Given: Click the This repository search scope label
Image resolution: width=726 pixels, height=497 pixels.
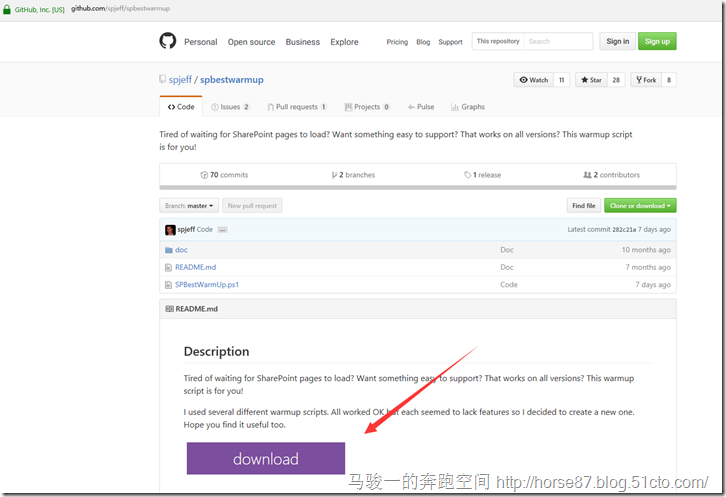Looking at the screenshot, I should [498, 41].
